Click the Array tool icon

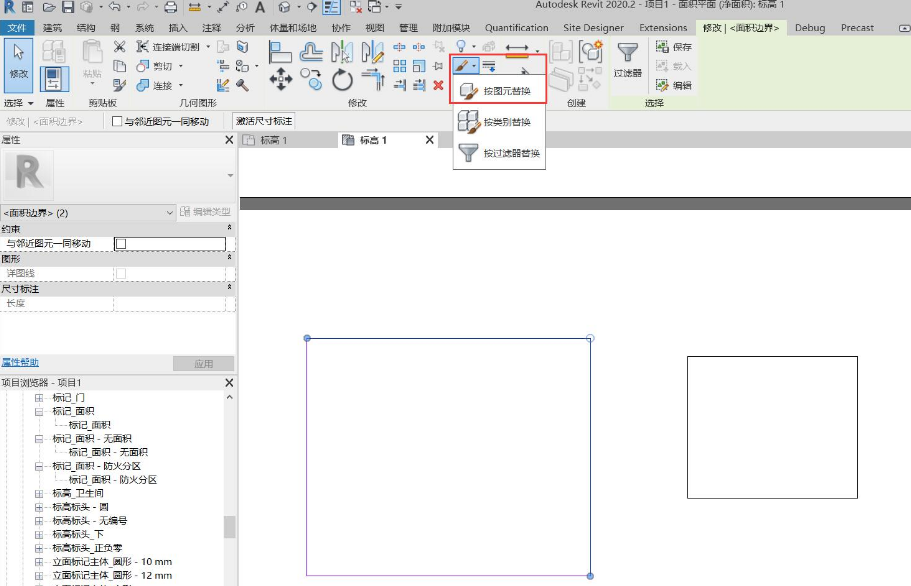pyautogui.click(x=399, y=66)
